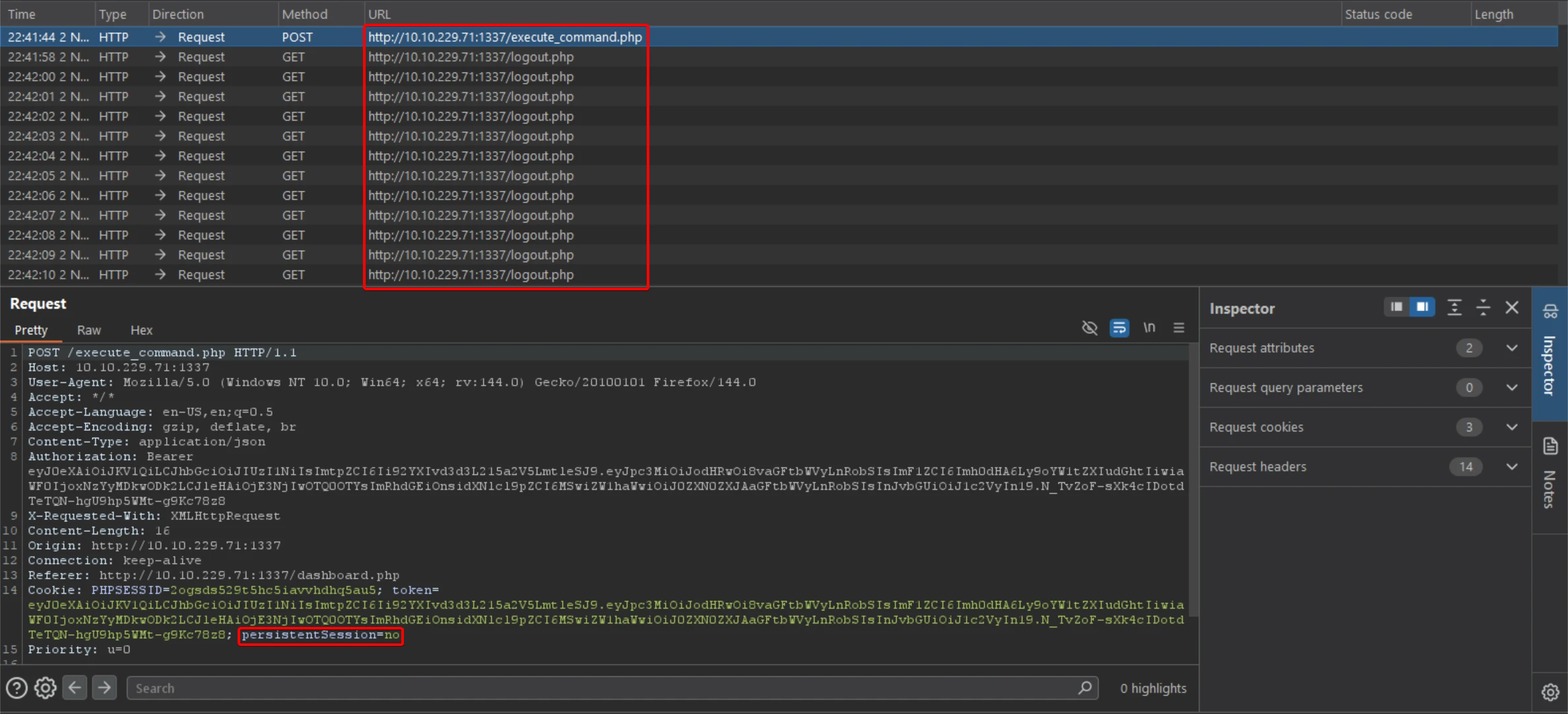Expand Request headers section
Screen dimensions: 1568x714
click(x=1512, y=467)
